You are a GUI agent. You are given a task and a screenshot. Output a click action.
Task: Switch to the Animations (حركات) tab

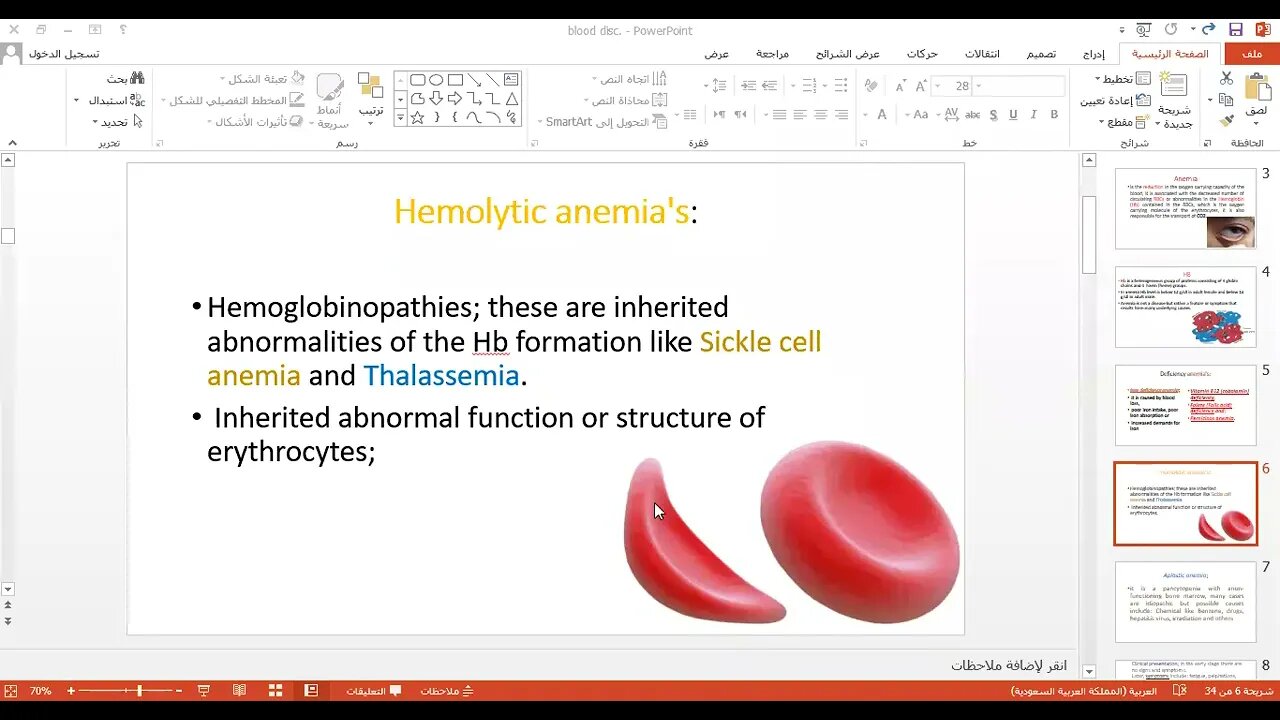(x=922, y=54)
